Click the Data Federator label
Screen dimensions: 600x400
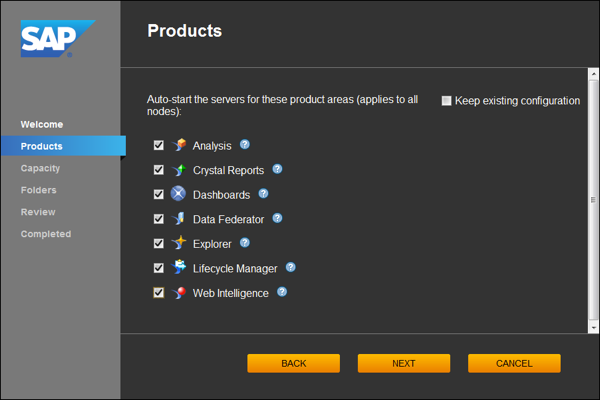click(228, 219)
